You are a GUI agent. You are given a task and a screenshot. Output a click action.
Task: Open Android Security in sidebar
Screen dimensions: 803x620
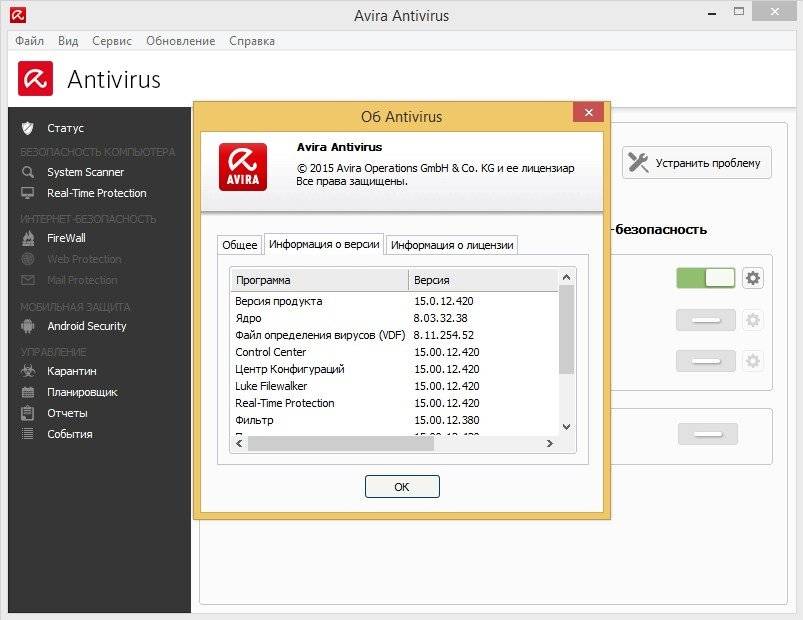pyautogui.click(x=87, y=326)
